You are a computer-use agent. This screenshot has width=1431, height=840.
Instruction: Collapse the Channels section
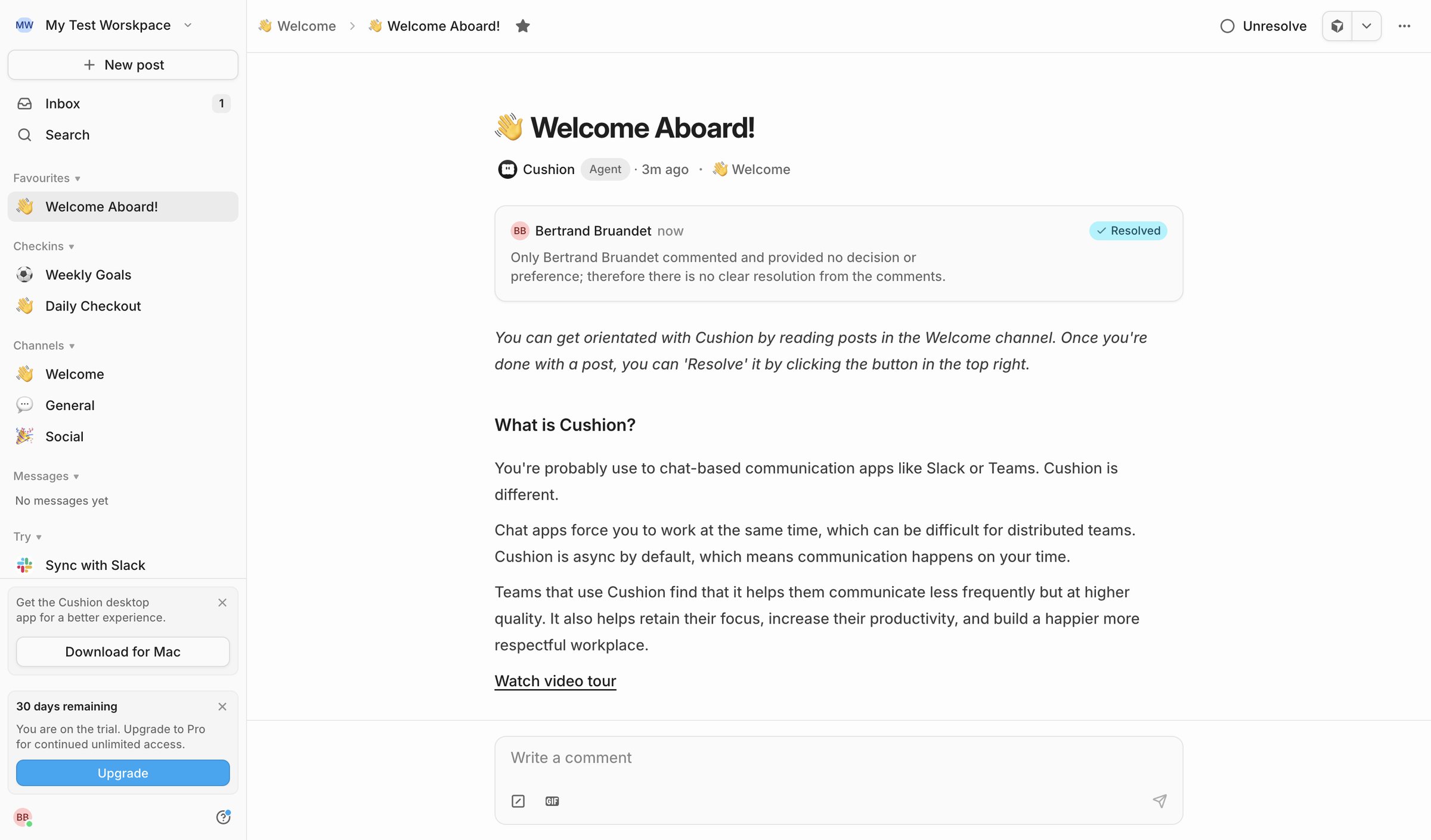coord(44,345)
